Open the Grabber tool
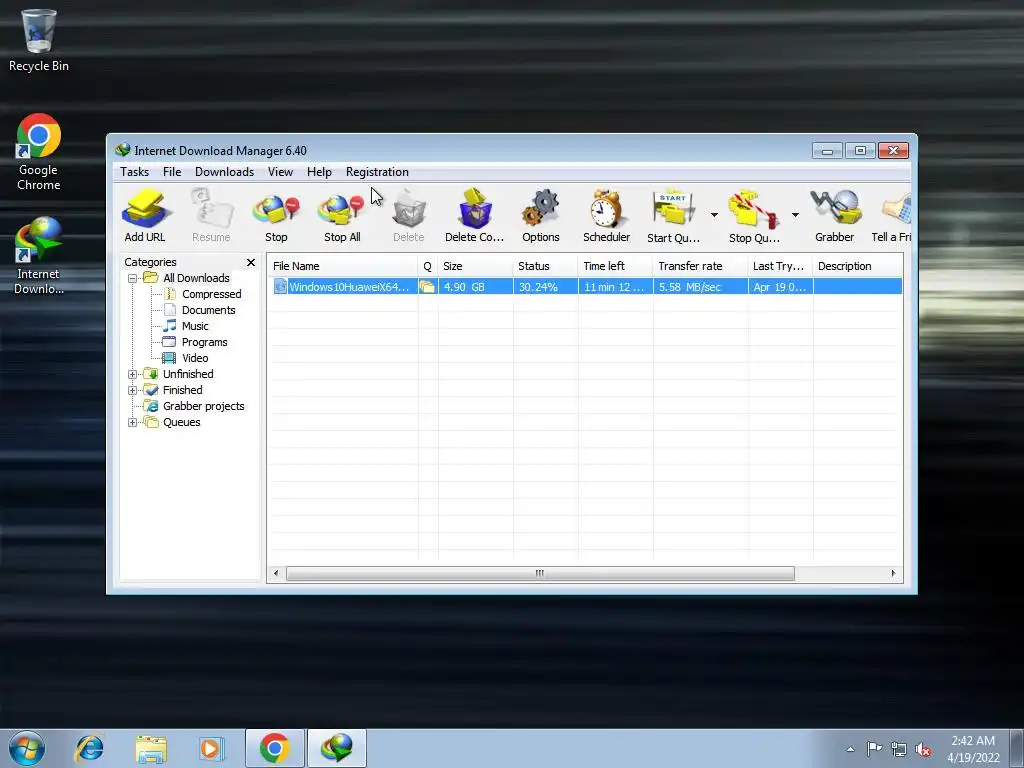Screen dimensions: 1024x768 [835, 216]
